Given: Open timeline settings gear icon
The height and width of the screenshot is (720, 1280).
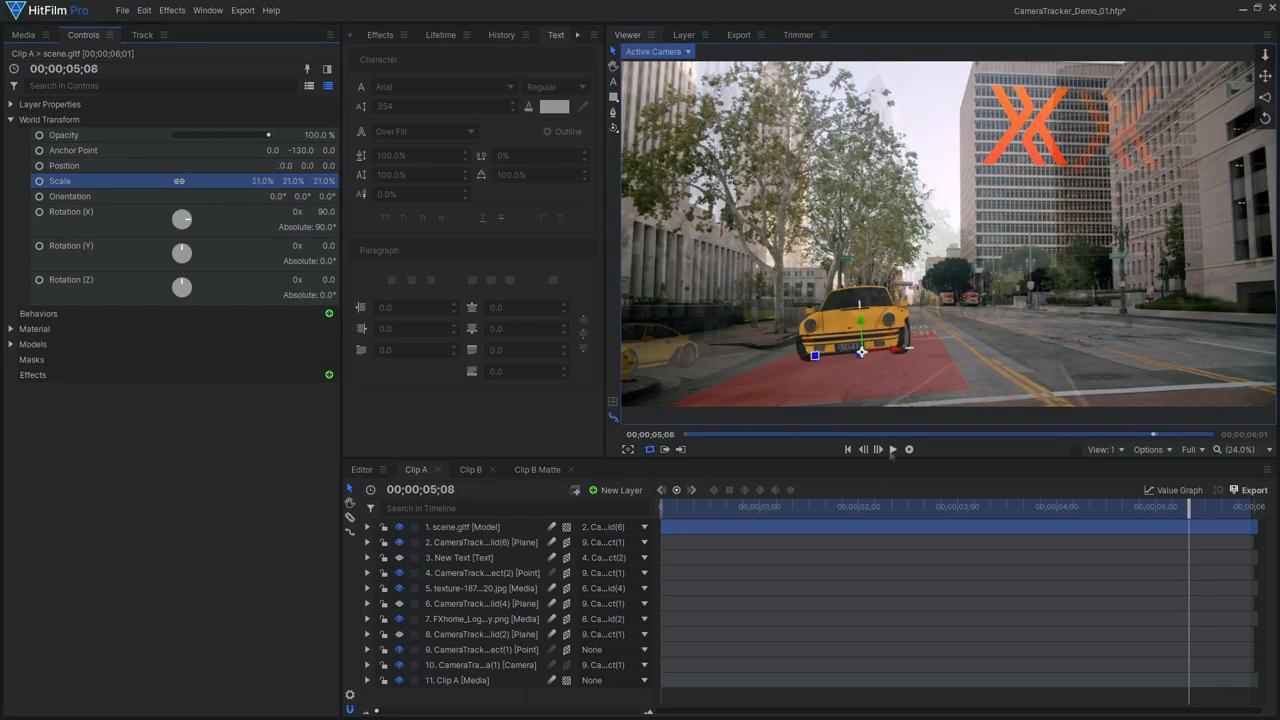Looking at the screenshot, I should (350, 695).
